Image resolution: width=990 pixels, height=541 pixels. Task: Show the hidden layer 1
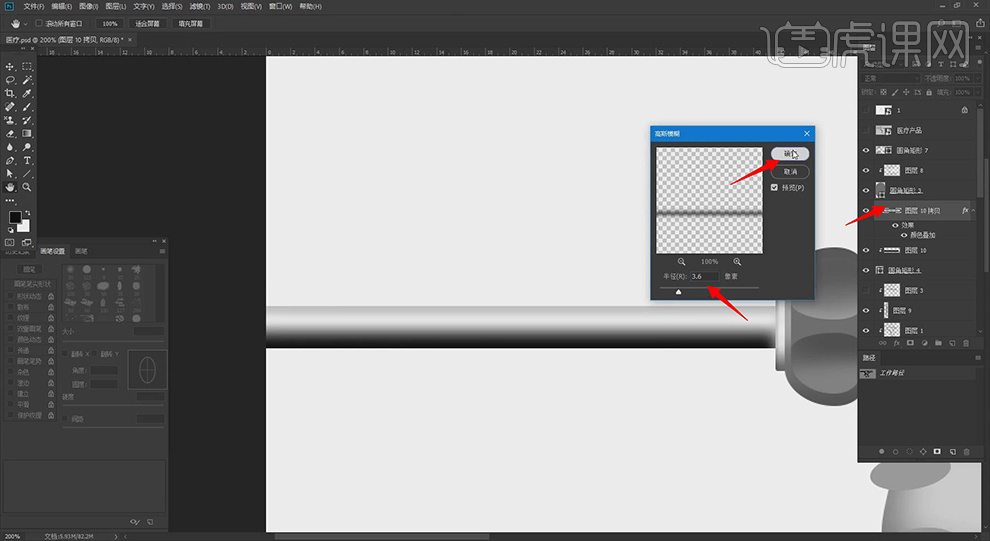(x=866, y=110)
